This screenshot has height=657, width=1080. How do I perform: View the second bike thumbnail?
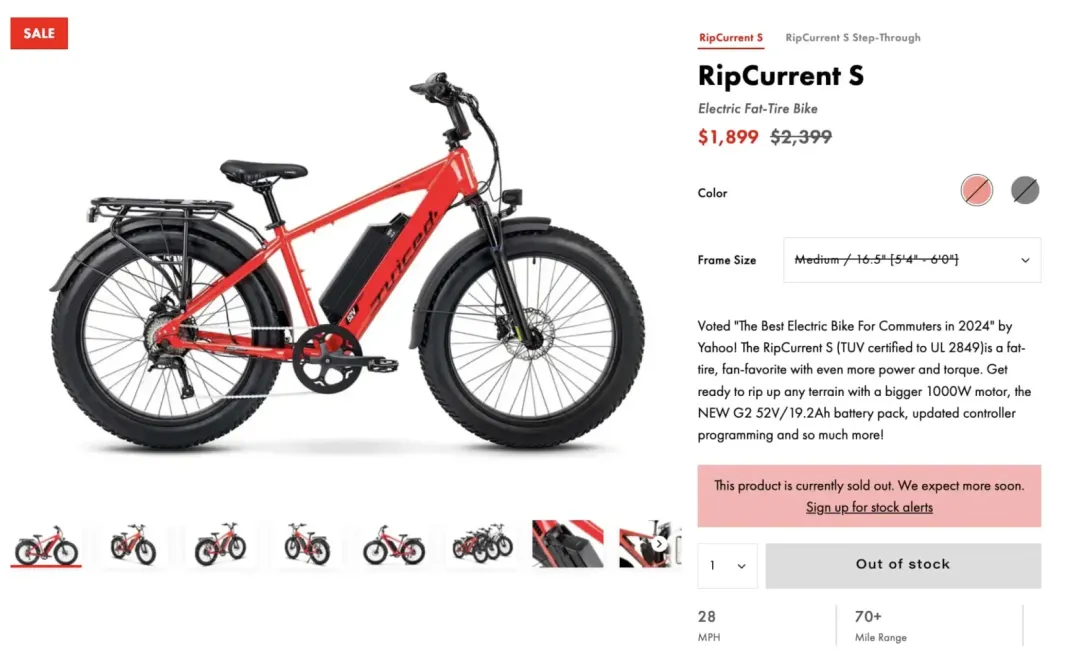click(133, 545)
